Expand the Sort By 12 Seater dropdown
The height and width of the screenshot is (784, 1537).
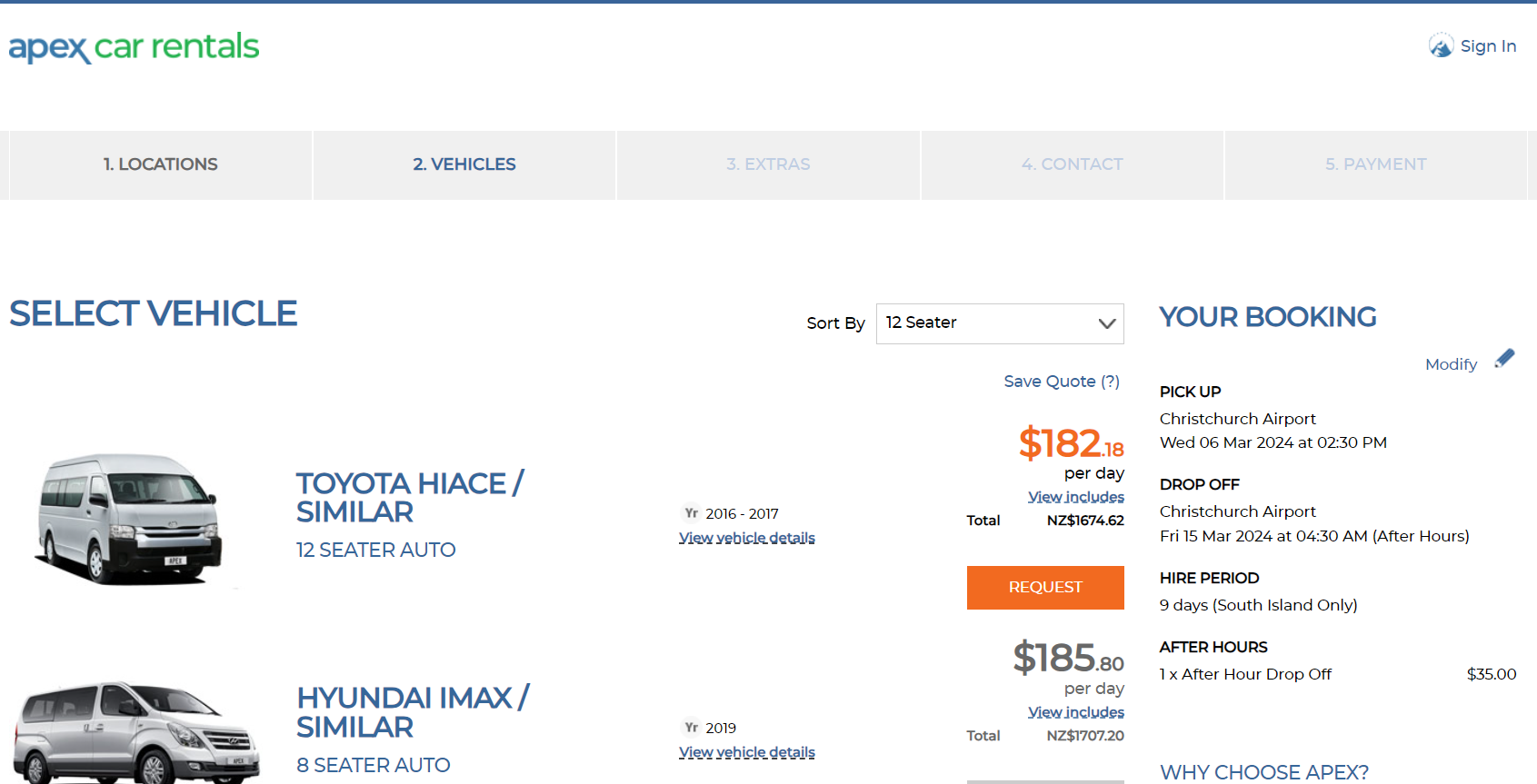pyautogui.click(x=1000, y=323)
